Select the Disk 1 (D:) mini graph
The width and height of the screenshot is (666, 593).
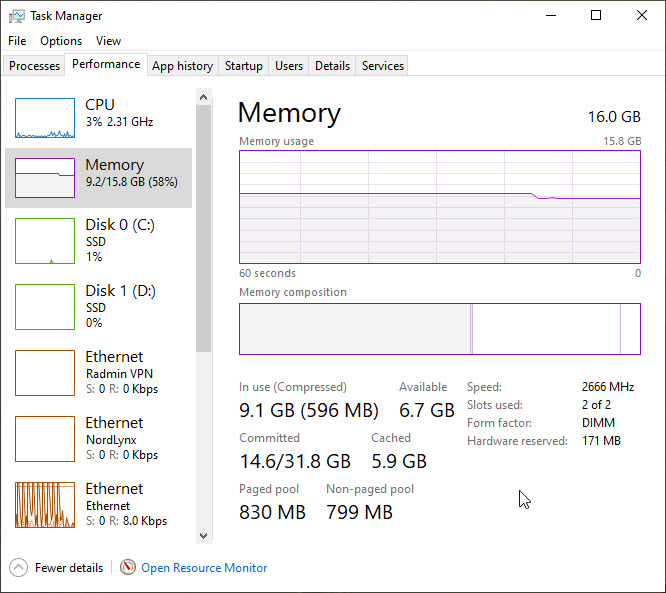[x=45, y=307]
